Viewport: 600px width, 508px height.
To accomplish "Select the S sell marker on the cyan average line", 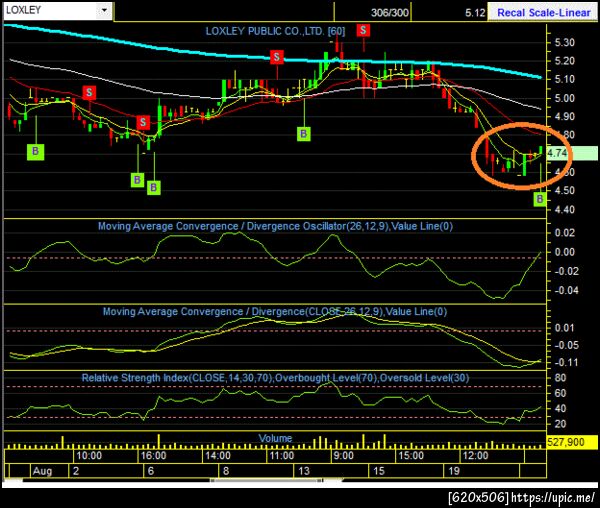I will pyautogui.click(x=276, y=57).
